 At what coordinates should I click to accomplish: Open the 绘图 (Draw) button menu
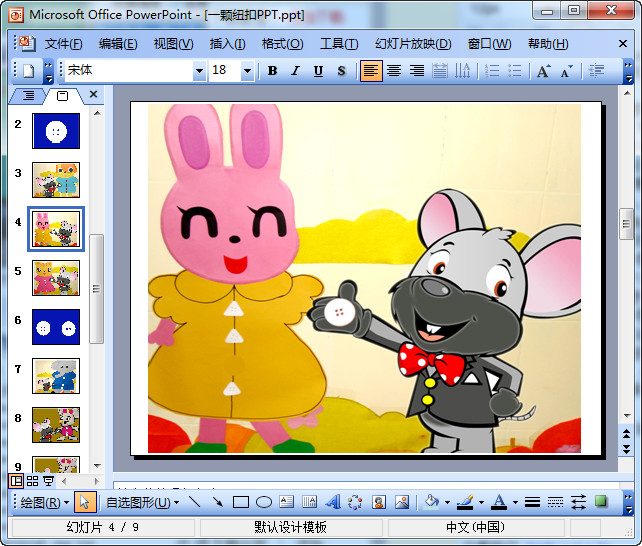45,502
